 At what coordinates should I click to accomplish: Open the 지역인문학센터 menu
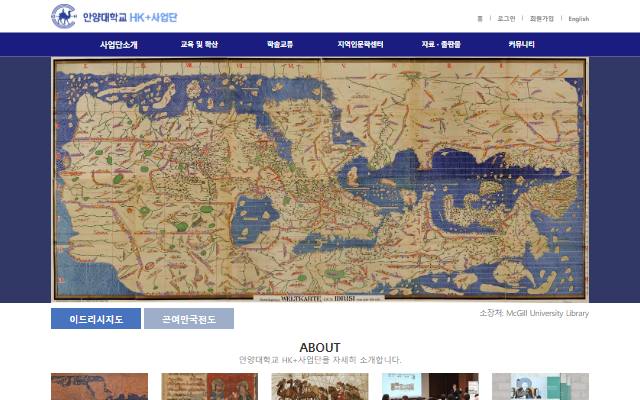click(360, 44)
